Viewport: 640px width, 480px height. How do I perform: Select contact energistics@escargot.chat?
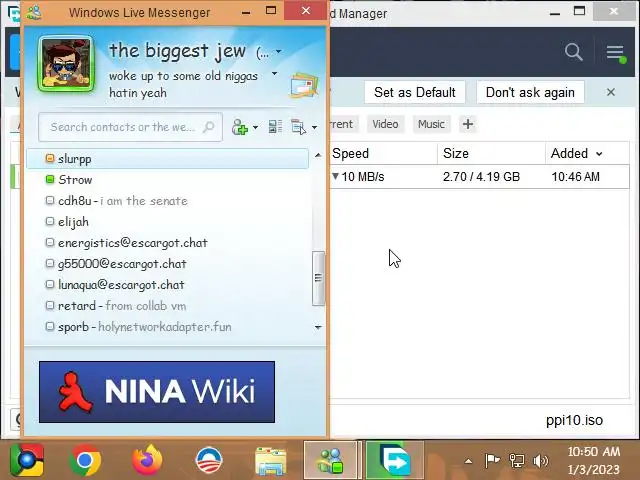167,243
